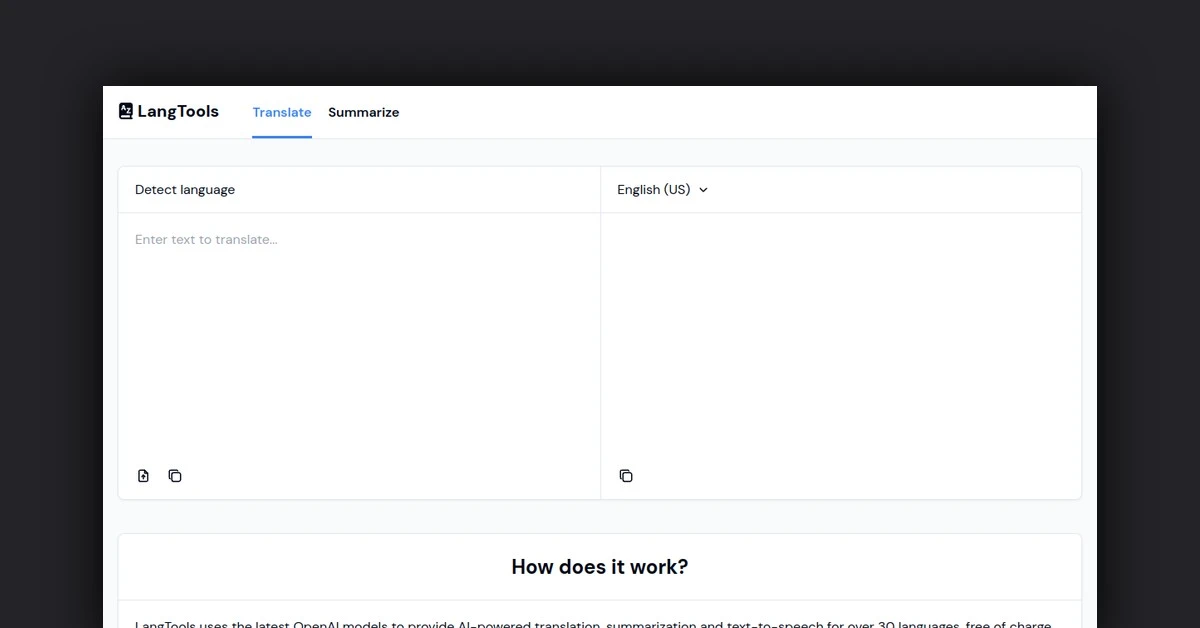This screenshot has height=628, width=1200.
Task: Select the Translate tab
Action: pos(282,112)
